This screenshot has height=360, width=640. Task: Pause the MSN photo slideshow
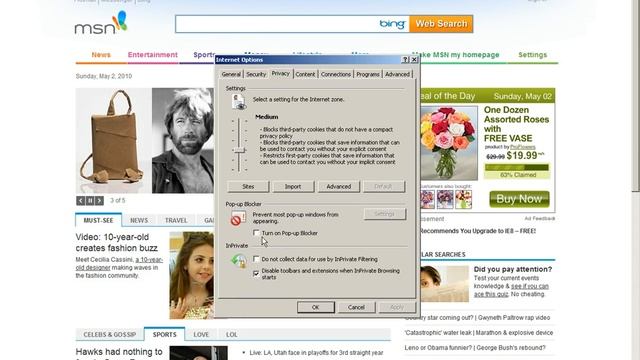click(90, 200)
